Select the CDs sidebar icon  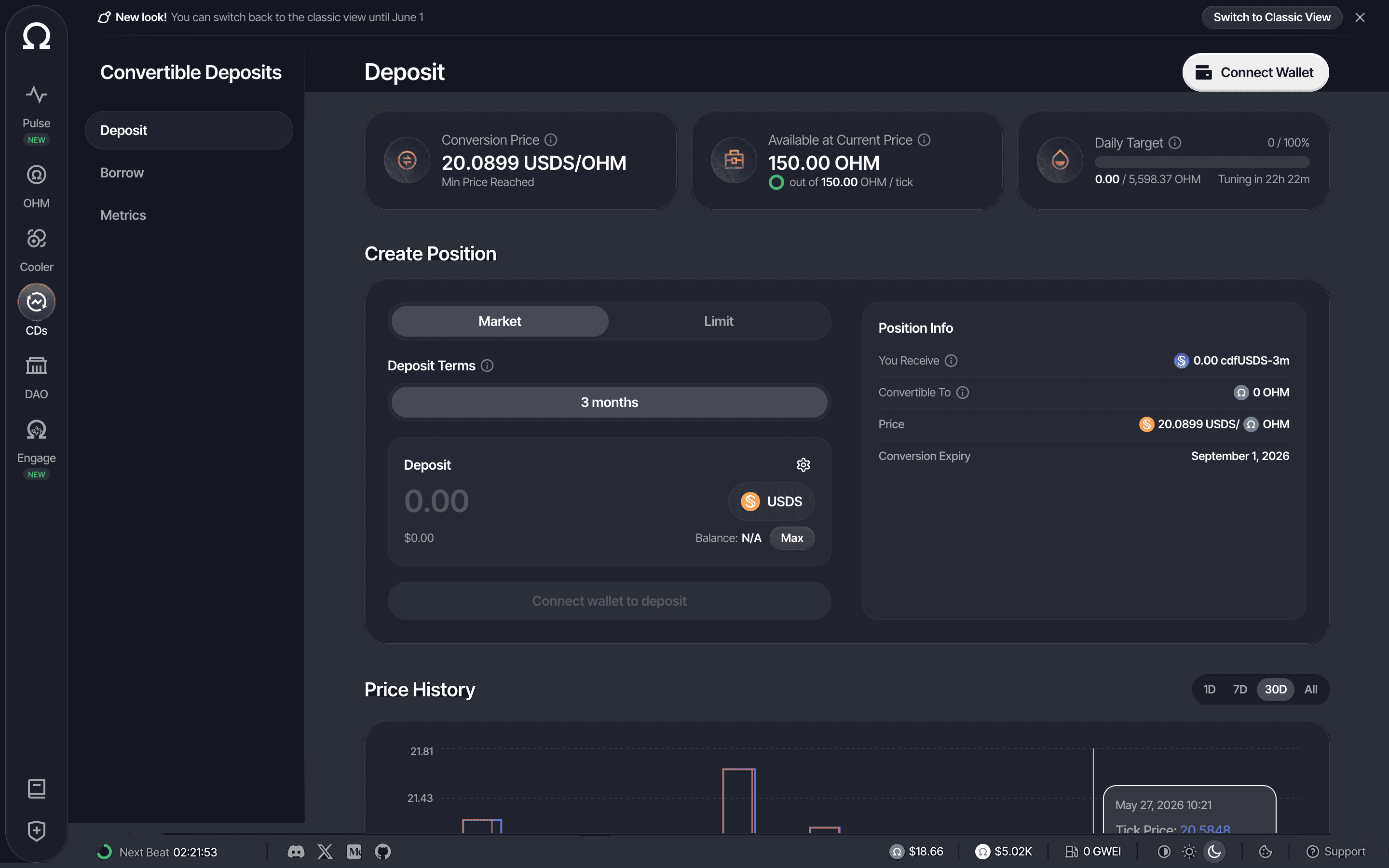[x=36, y=302]
